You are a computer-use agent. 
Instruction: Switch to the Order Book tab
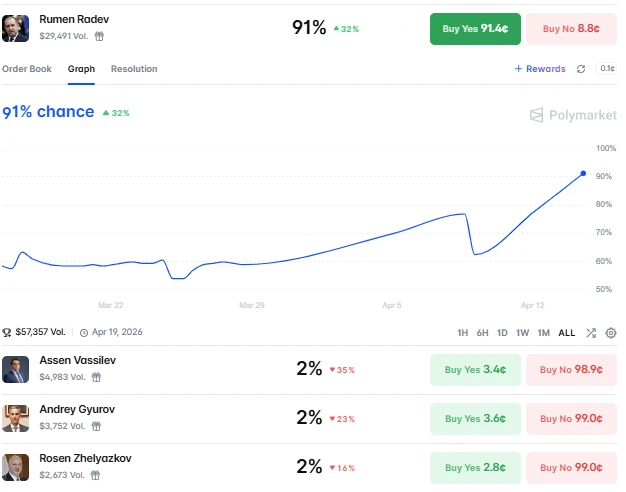[x=27, y=69]
